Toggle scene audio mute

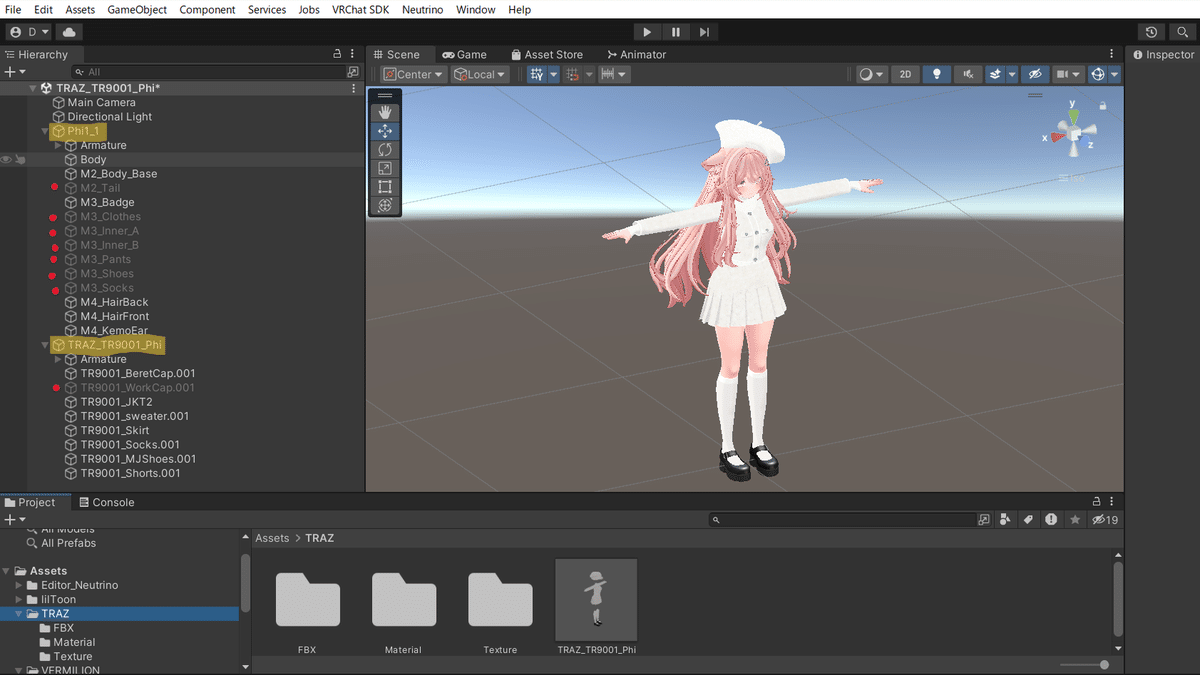point(967,74)
